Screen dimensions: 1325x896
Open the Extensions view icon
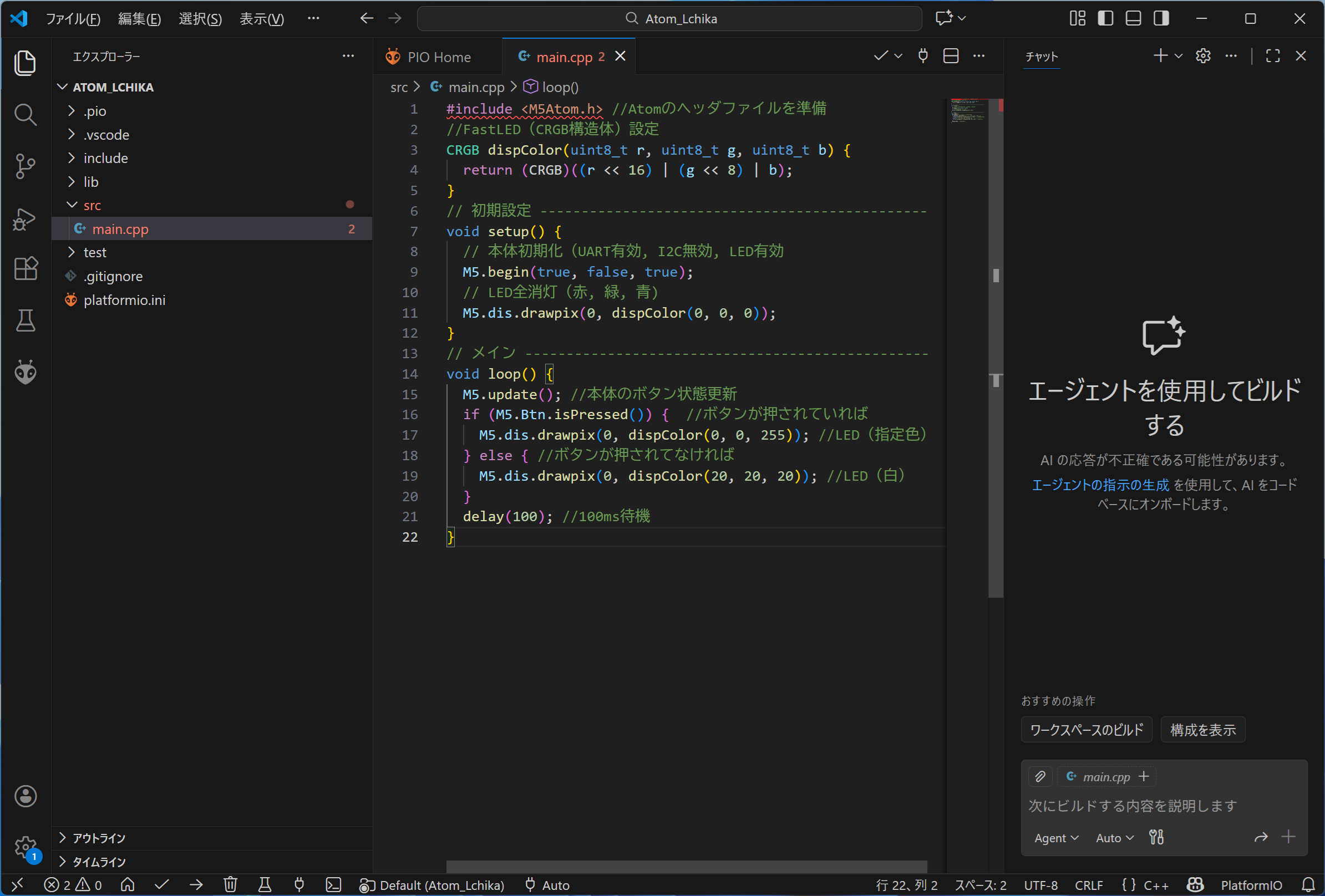pos(25,268)
